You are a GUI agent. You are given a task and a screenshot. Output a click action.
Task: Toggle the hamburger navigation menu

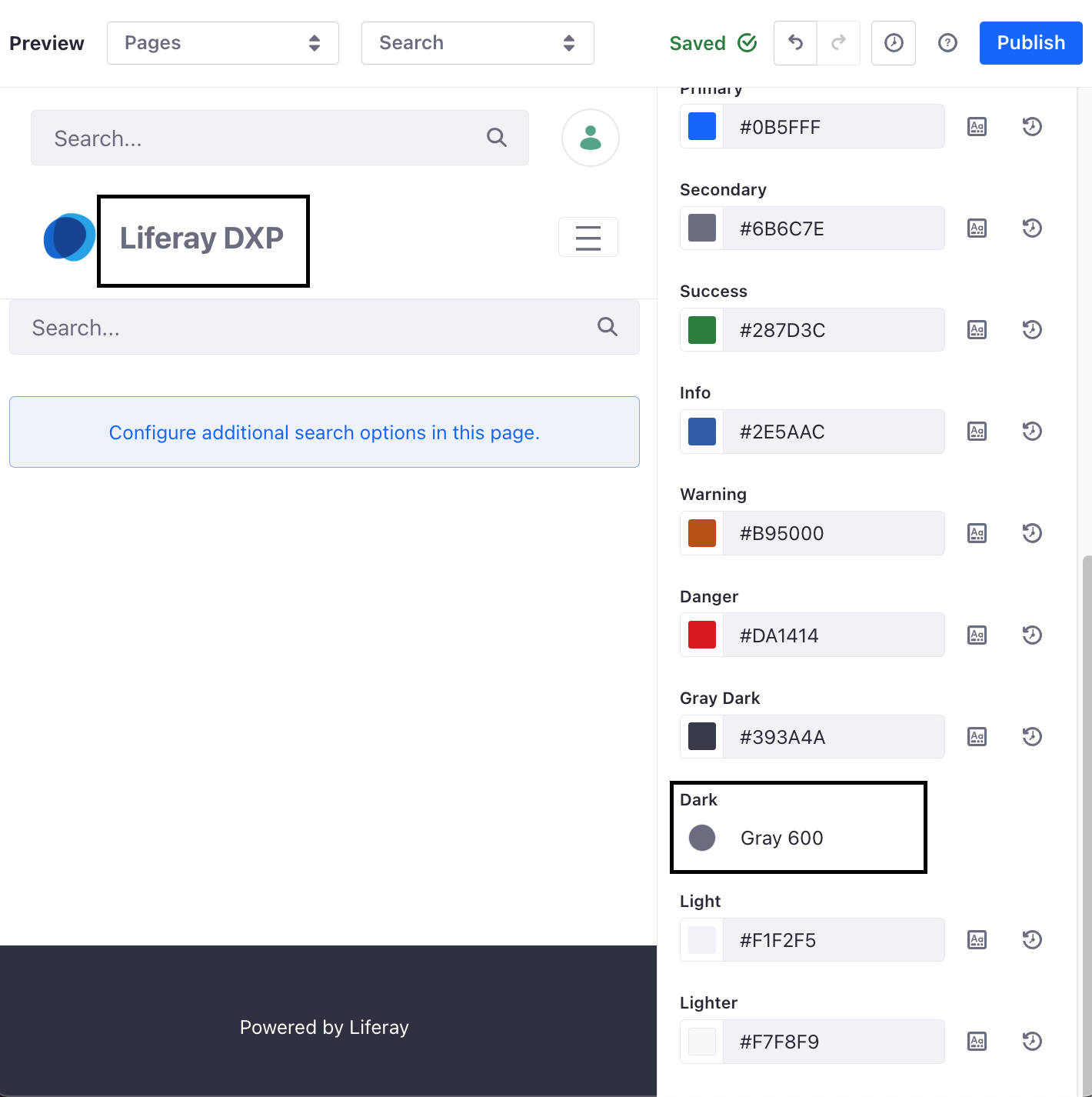coord(588,237)
